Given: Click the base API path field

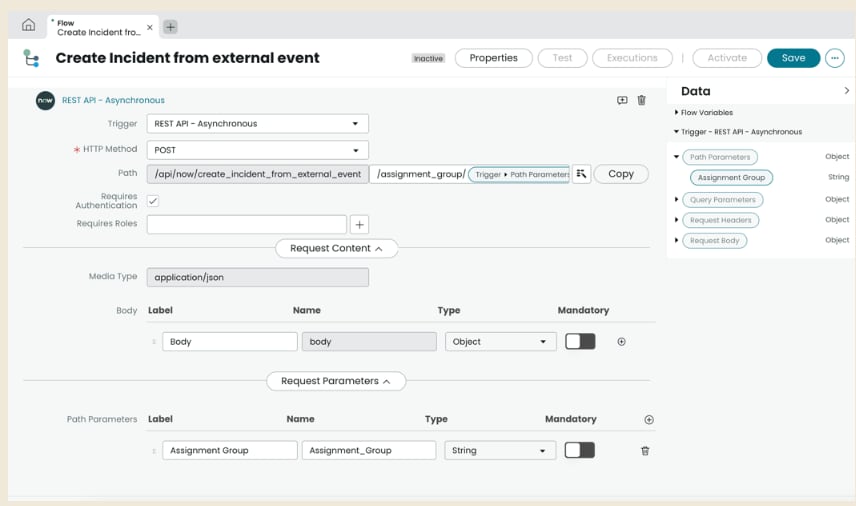Looking at the screenshot, I should (x=258, y=174).
